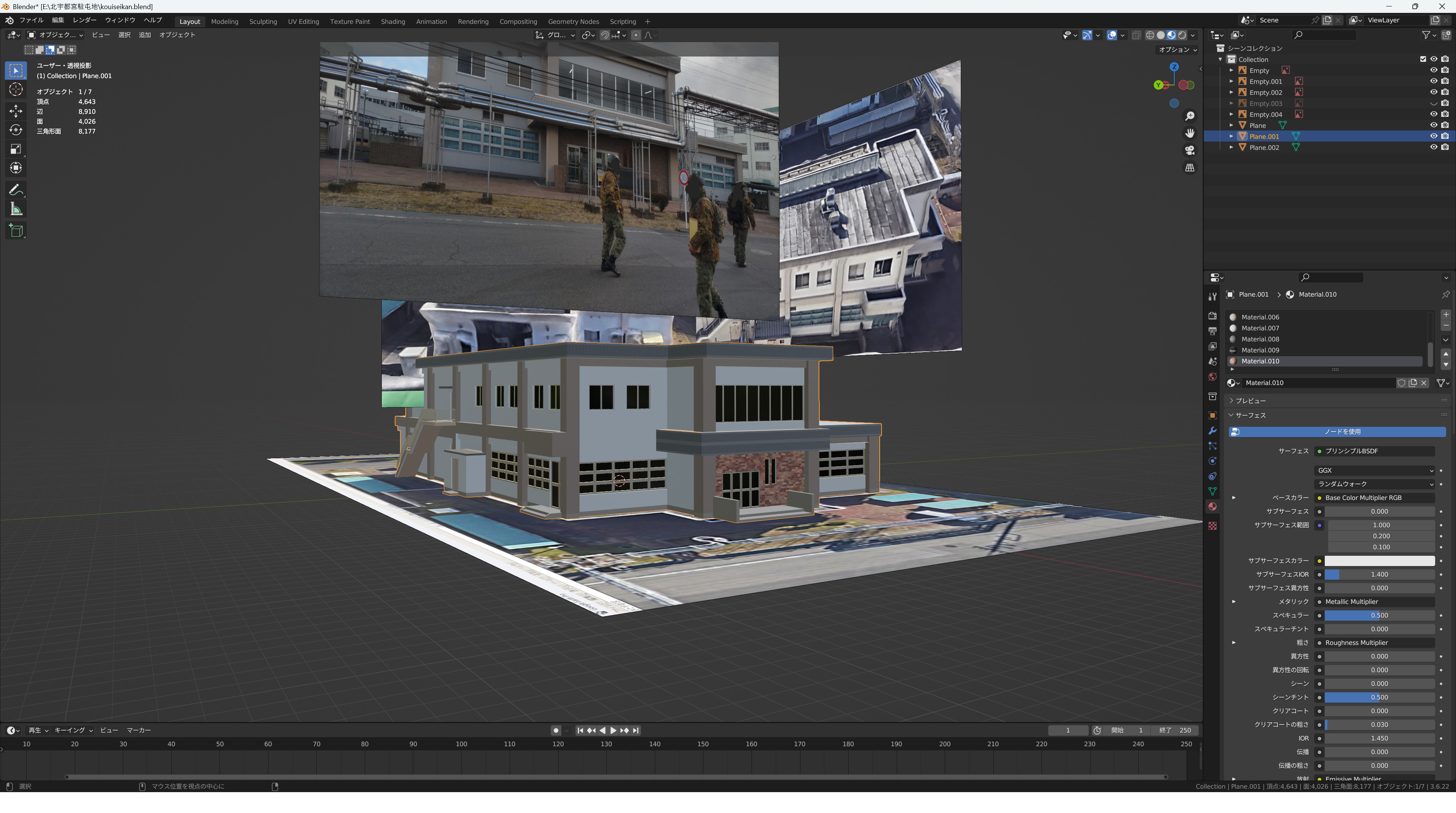Choose the Add Cube tool
The image size is (1456, 813).
16,231
